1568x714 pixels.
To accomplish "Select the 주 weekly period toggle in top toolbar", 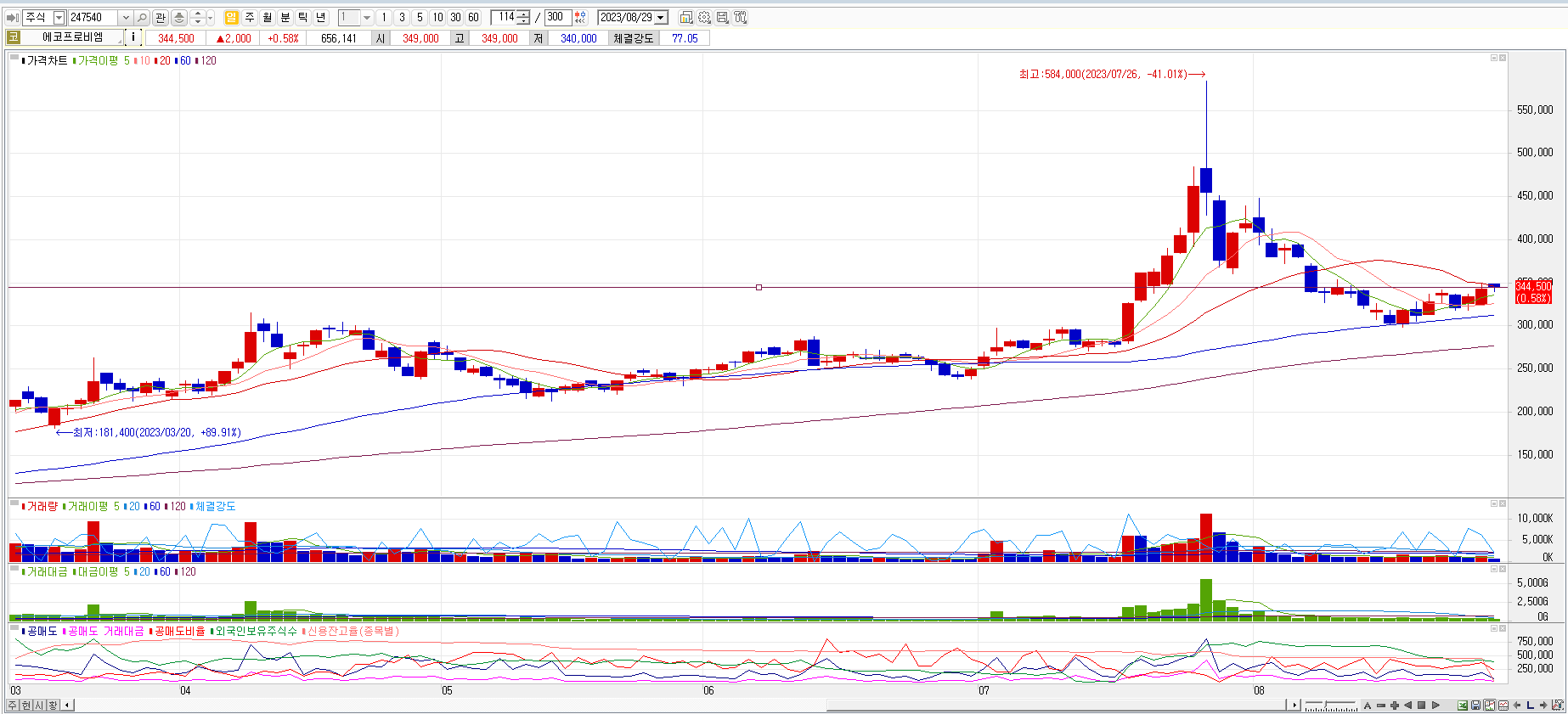I will tap(250, 17).
